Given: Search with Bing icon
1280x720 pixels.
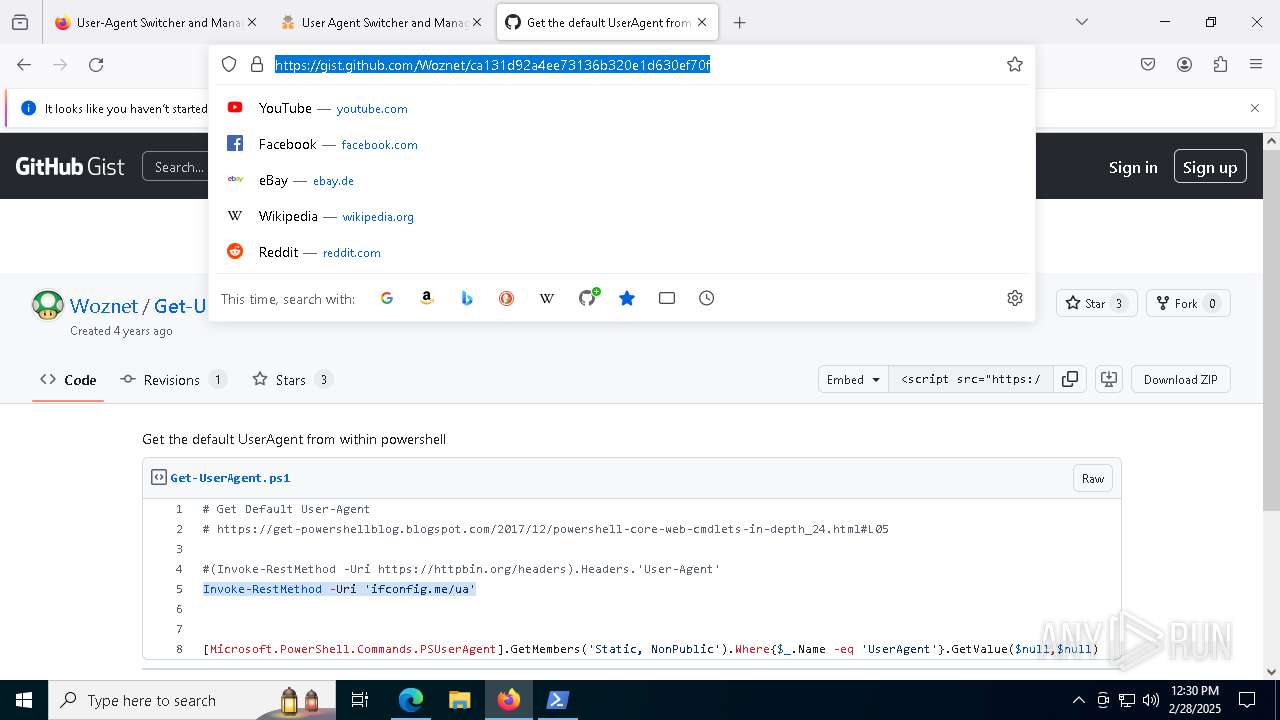Looking at the screenshot, I should pyautogui.click(x=467, y=298).
